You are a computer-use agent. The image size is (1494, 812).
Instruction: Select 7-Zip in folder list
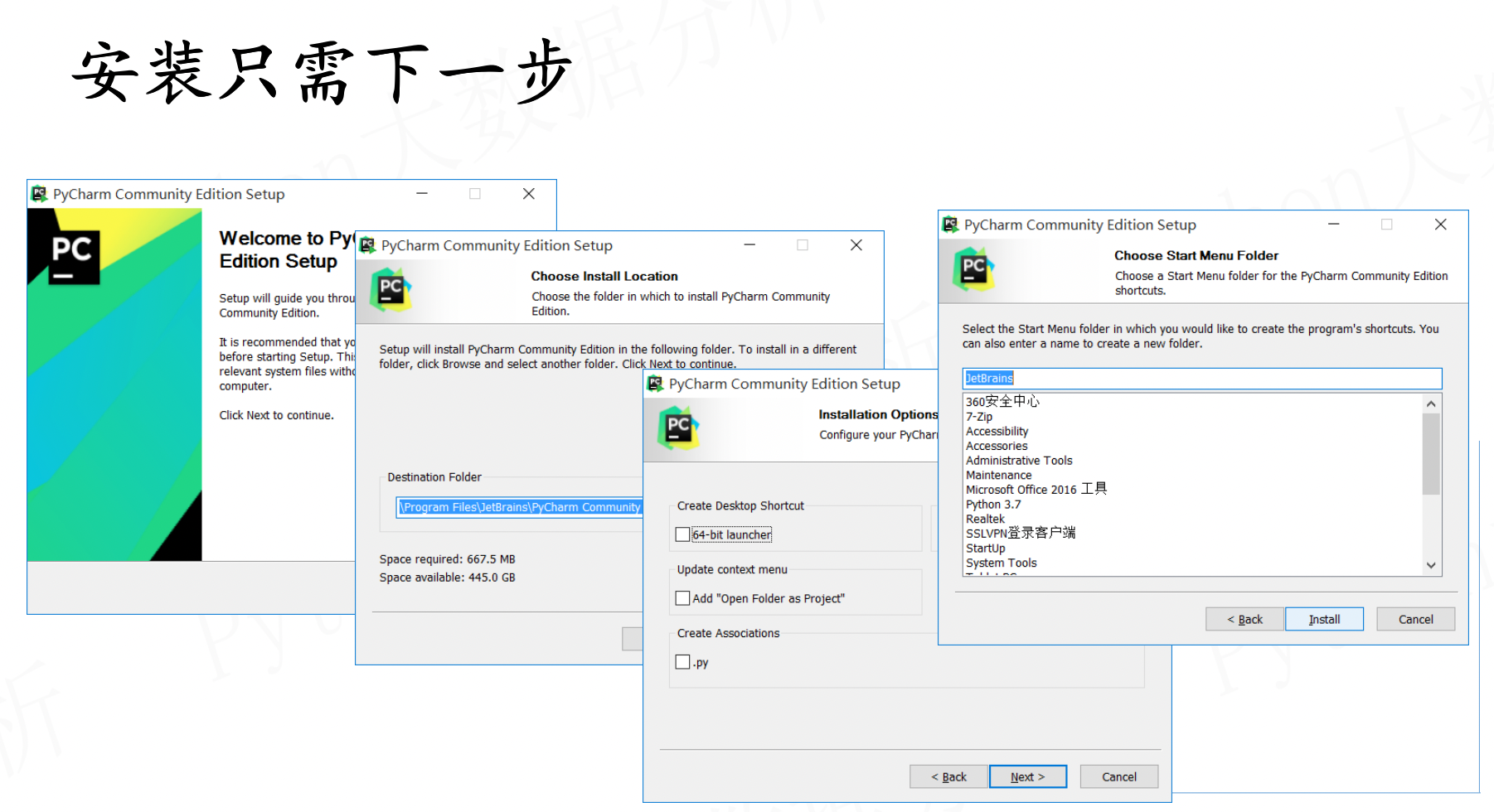pyautogui.click(x=979, y=417)
